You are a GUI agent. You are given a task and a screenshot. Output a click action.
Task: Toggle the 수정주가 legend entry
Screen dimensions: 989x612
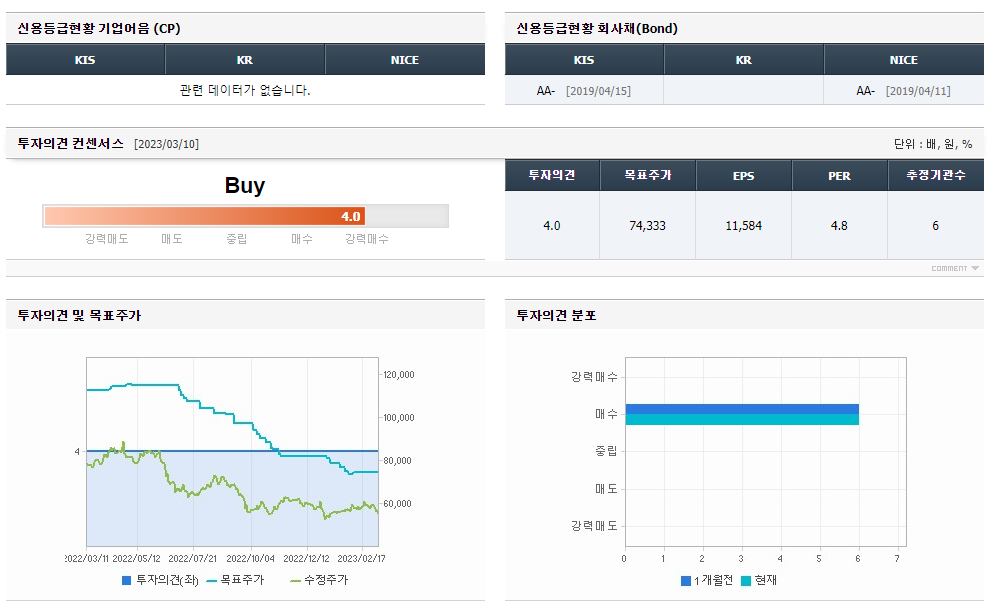319,580
